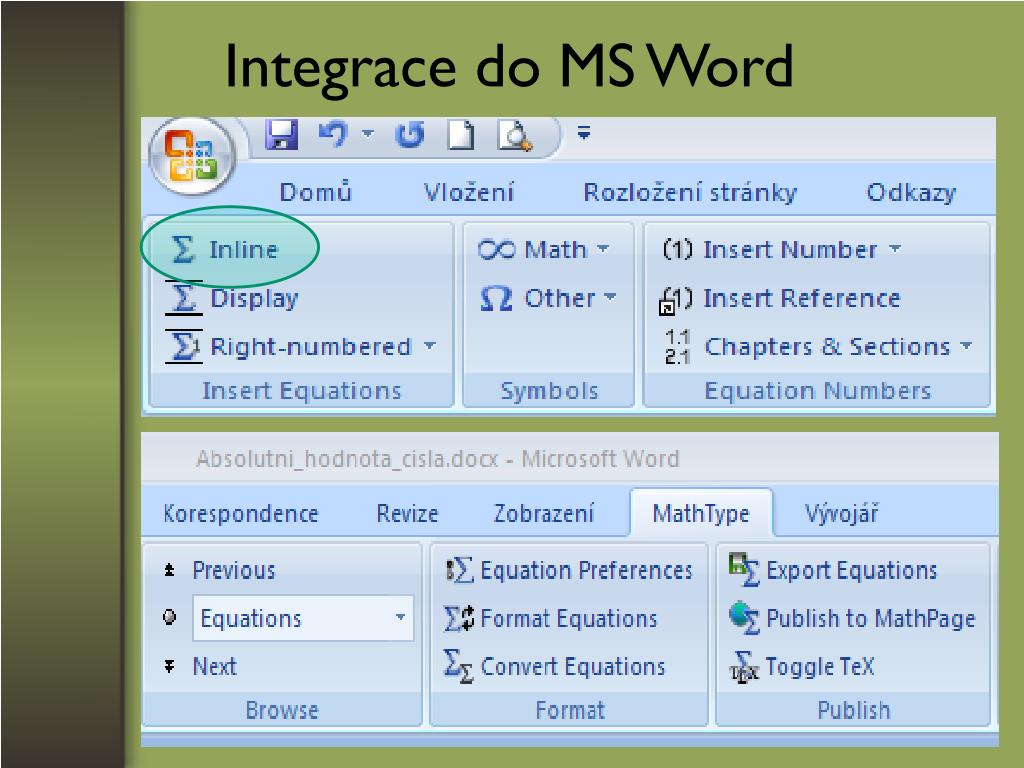Viewport: 1024px width, 768px height.
Task: Click the Format Equations icon
Action: pyautogui.click(x=459, y=618)
